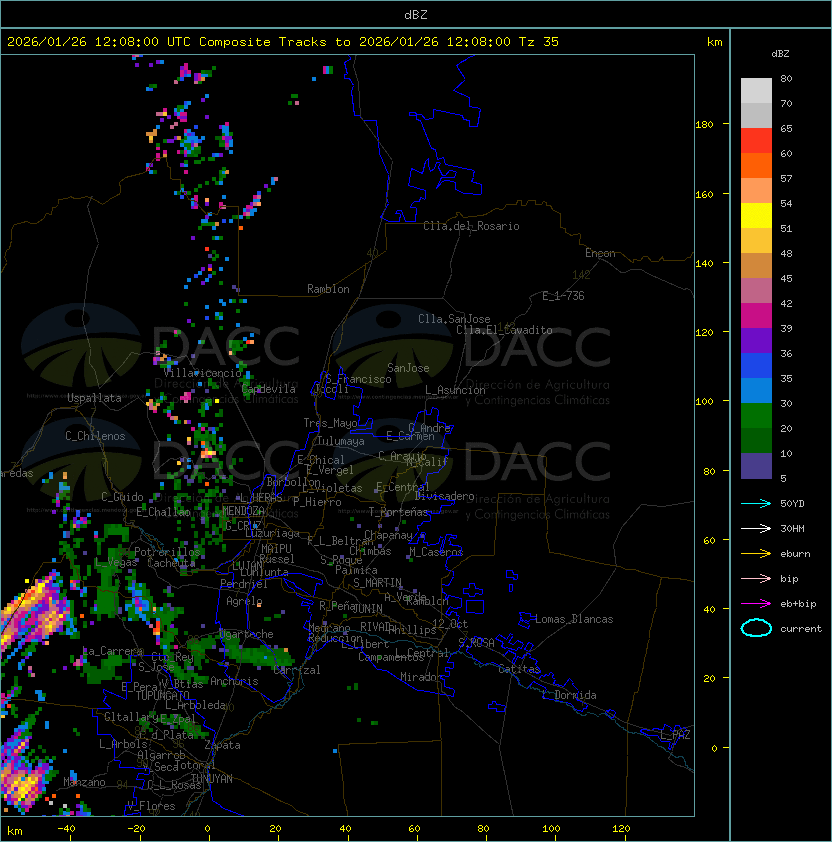This screenshot has height=842, width=832.
Task: Select the Lomas_Blancas label
Action: (x=574, y=619)
